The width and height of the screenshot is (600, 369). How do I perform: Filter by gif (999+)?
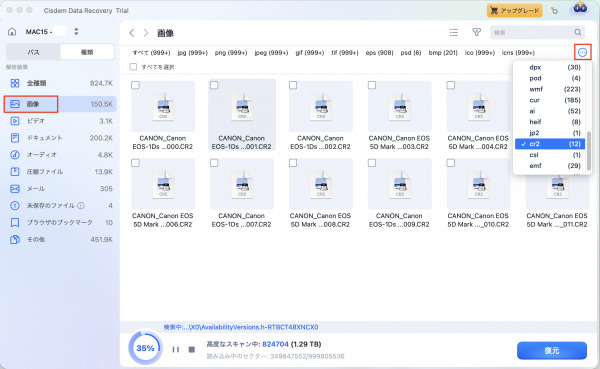[x=310, y=53]
